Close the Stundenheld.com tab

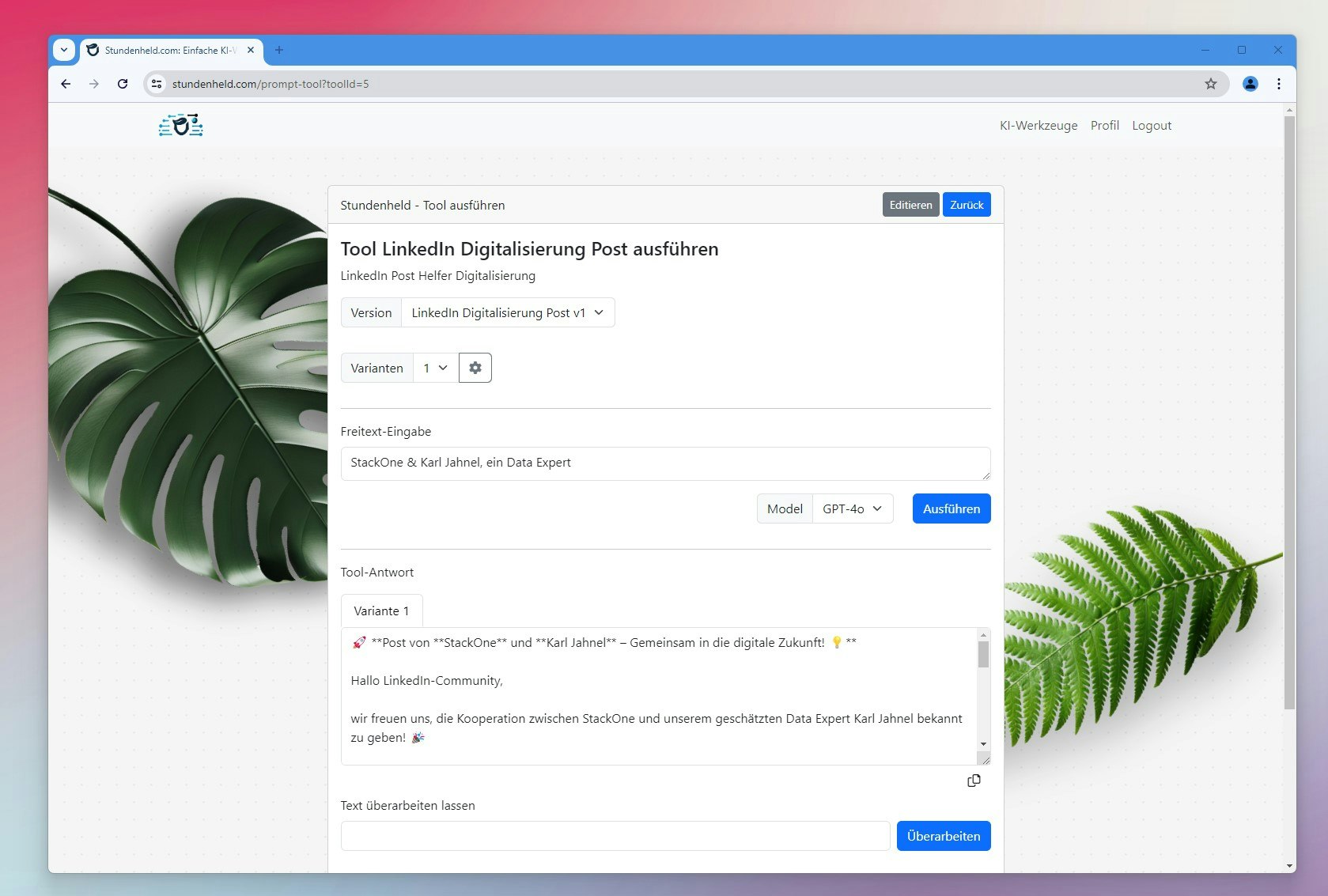tap(251, 50)
